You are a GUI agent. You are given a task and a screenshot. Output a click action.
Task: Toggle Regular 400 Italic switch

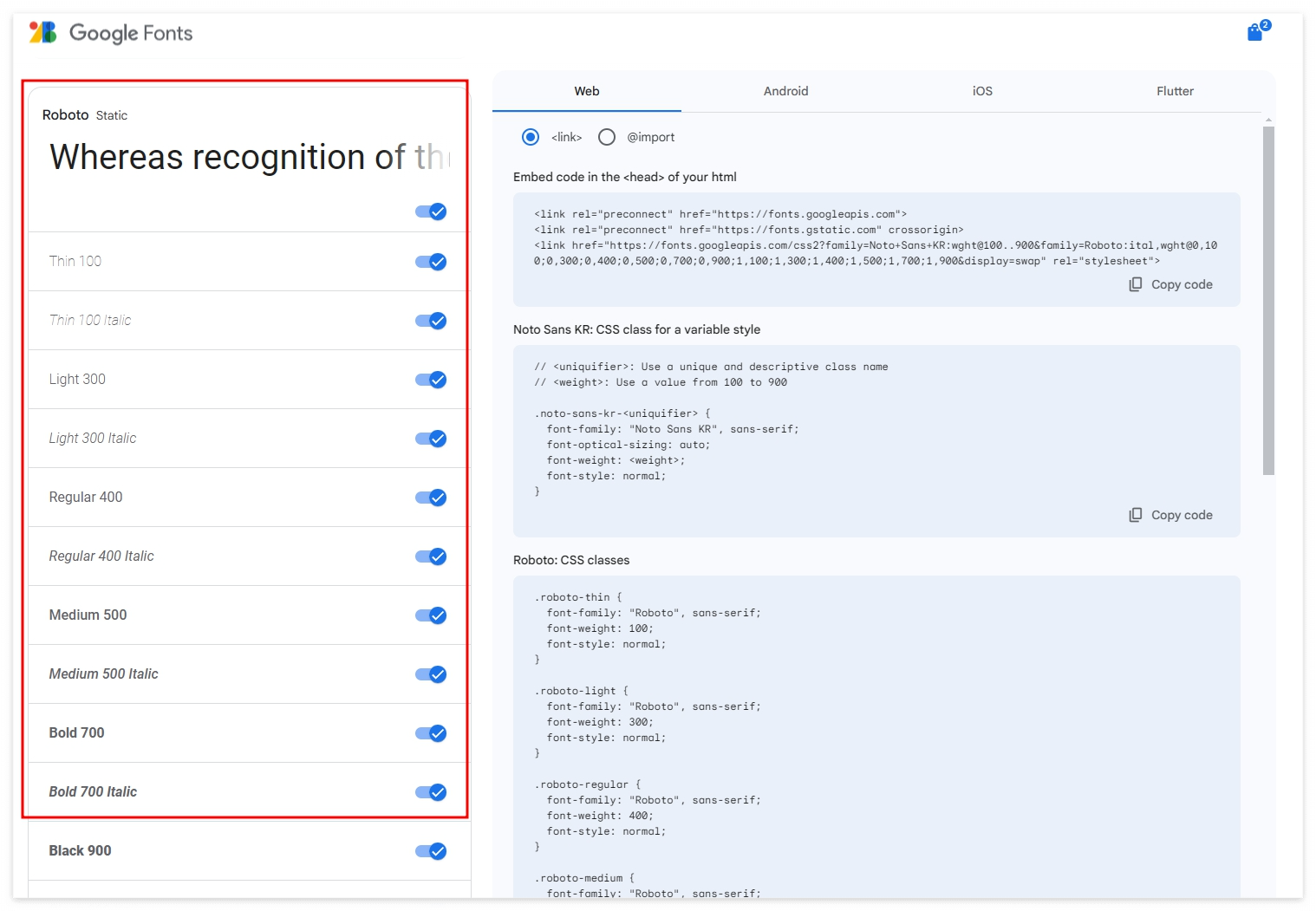(431, 556)
